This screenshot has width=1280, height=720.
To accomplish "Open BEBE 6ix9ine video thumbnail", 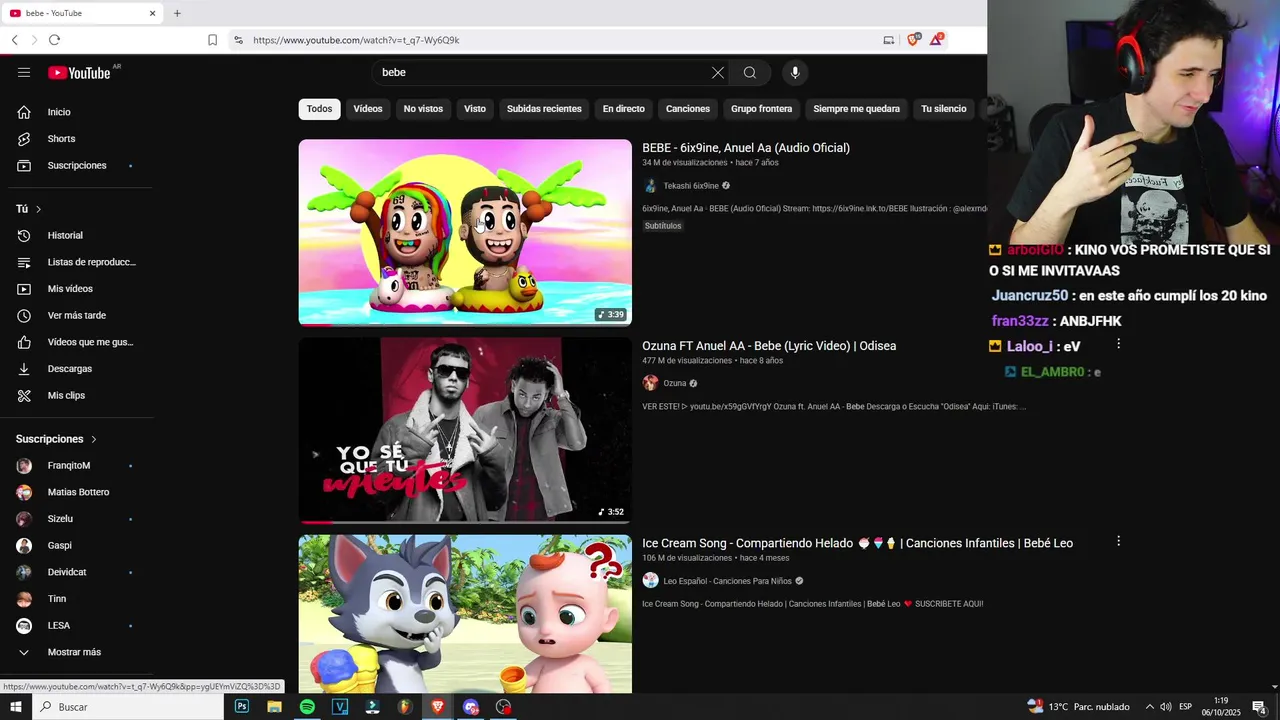I will point(465,232).
